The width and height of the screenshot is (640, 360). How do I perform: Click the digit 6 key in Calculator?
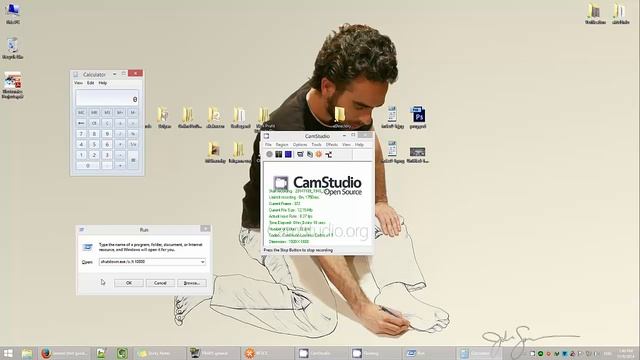107,144
